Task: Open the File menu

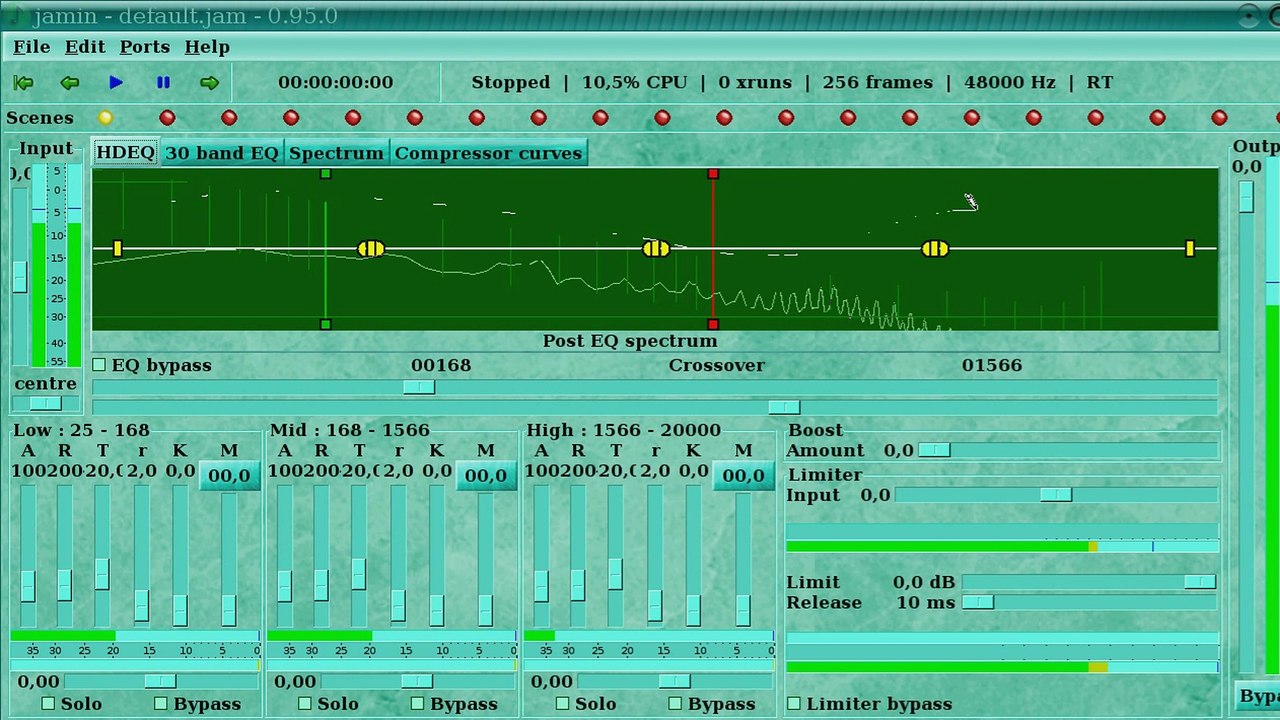Action: tap(31, 47)
